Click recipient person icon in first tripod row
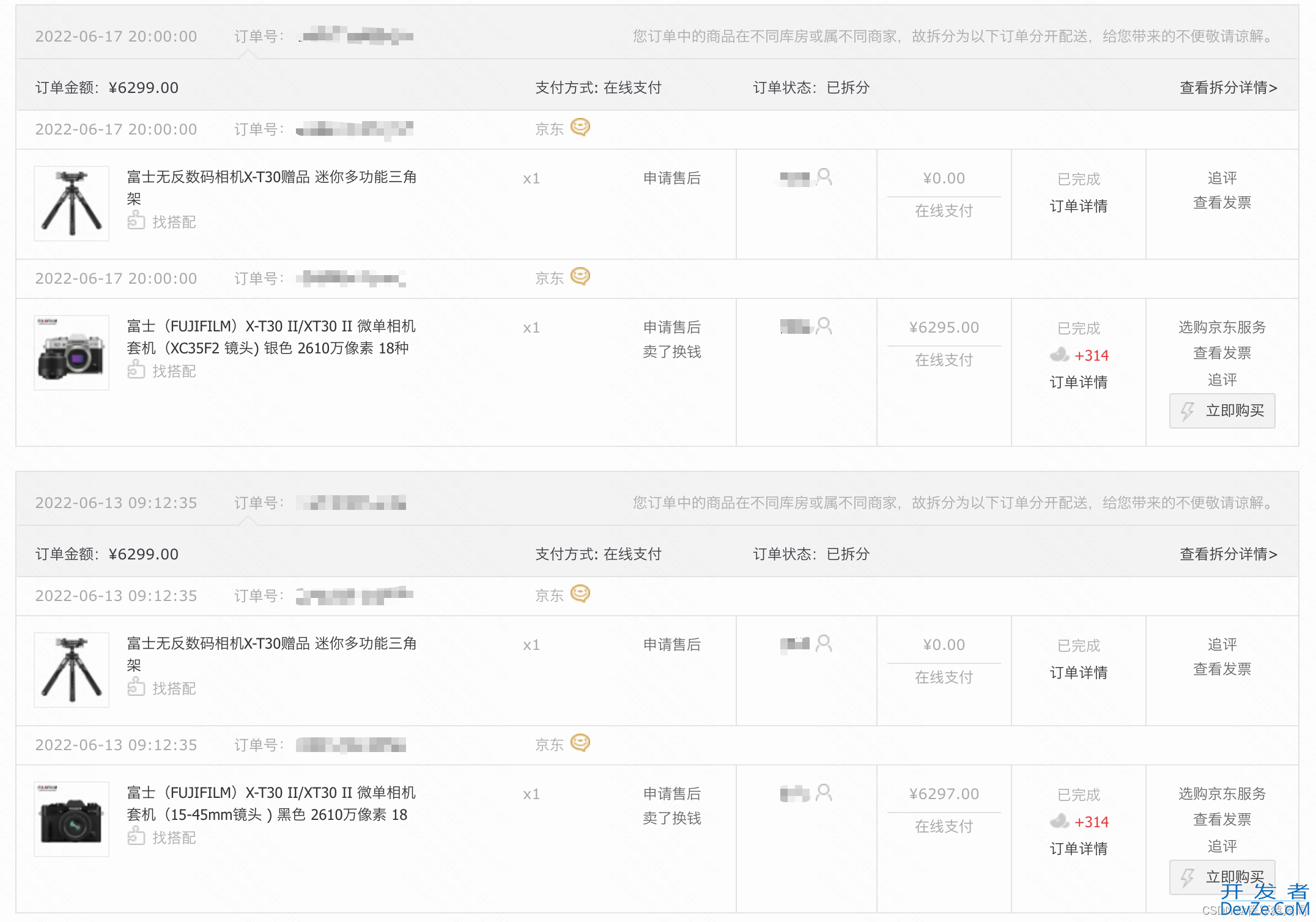1316x922 pixels. [x=824, y=177]
